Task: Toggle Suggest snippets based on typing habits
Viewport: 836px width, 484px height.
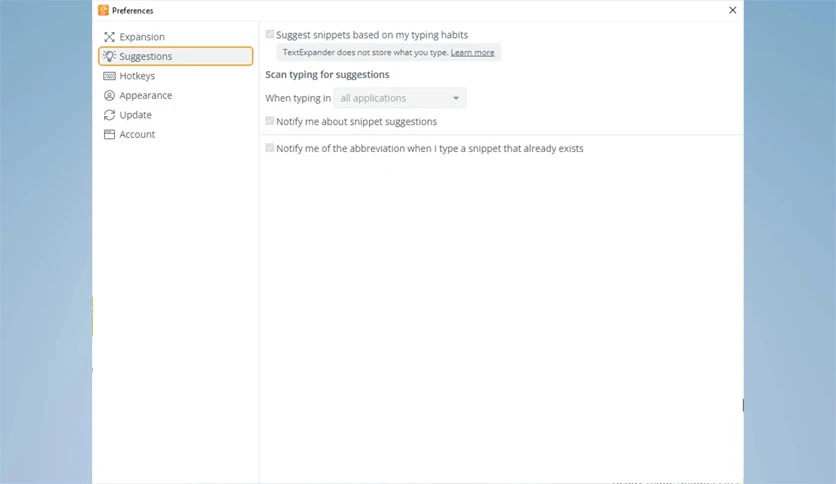Action: tap(270, 34)
